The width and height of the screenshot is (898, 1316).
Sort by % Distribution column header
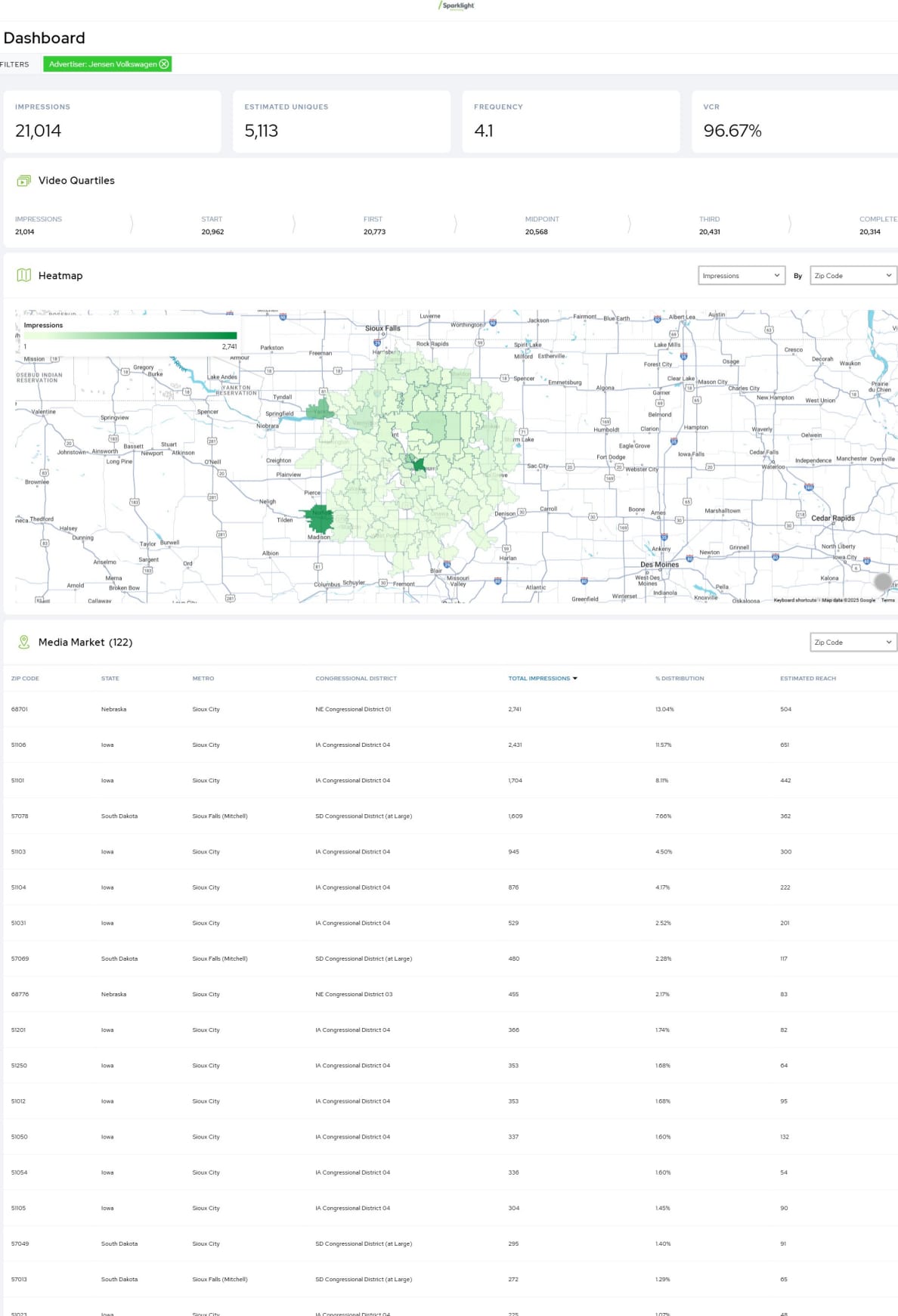(x=680, y=678)
